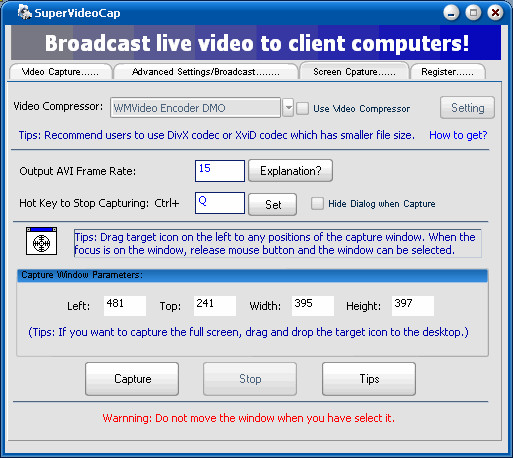This screenshot has height=458, width=513.
Task: Open the Advanced Settings/Broadcast tab
Action: tap(206, 72)
